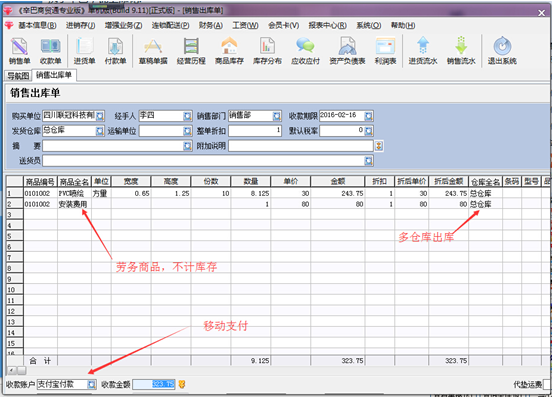Open the 收款单 toolbar icon
Image resolution: width=552 pixels, height=399 pixels.
click(51, 51)
